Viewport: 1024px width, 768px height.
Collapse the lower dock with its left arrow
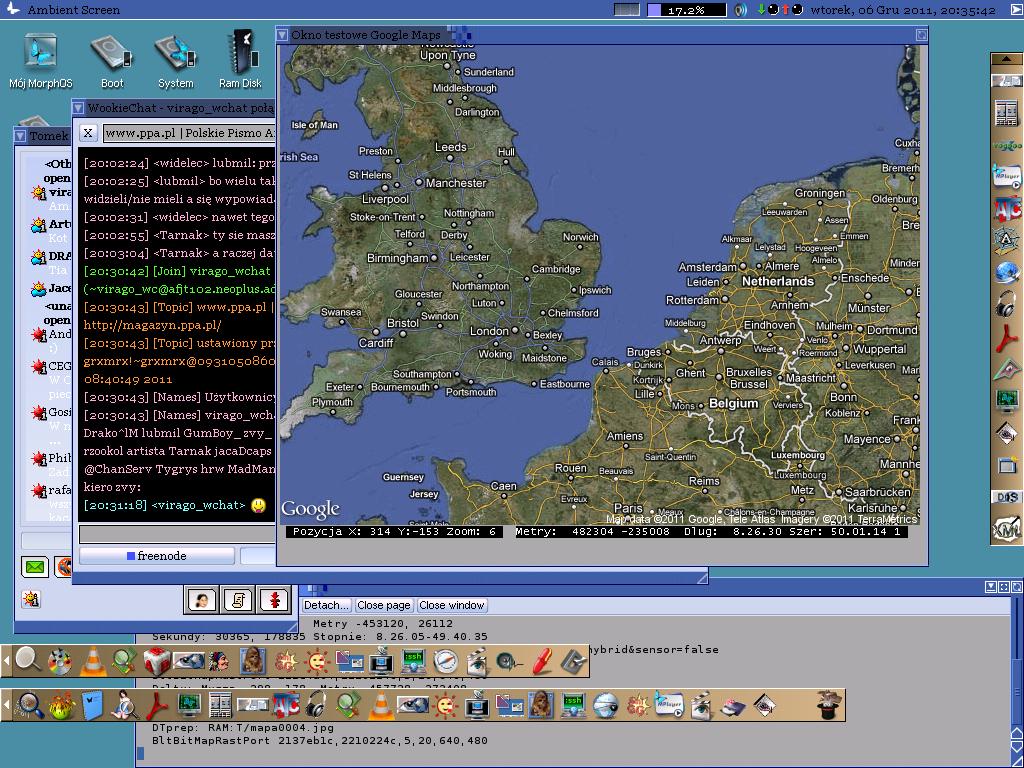[7, 705]
